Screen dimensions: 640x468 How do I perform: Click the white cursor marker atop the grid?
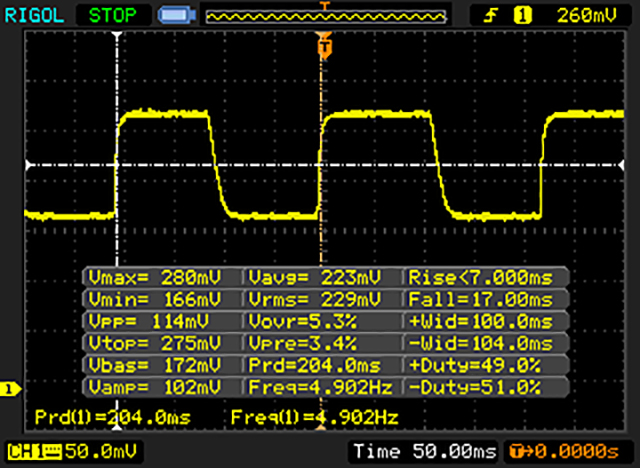coord(118,36)
